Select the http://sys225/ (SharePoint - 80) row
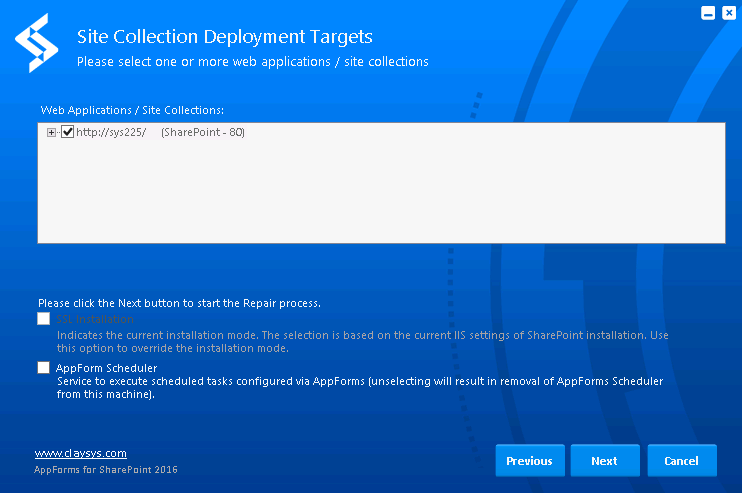This screenshot has width=742, height=493. pos(160,132)
